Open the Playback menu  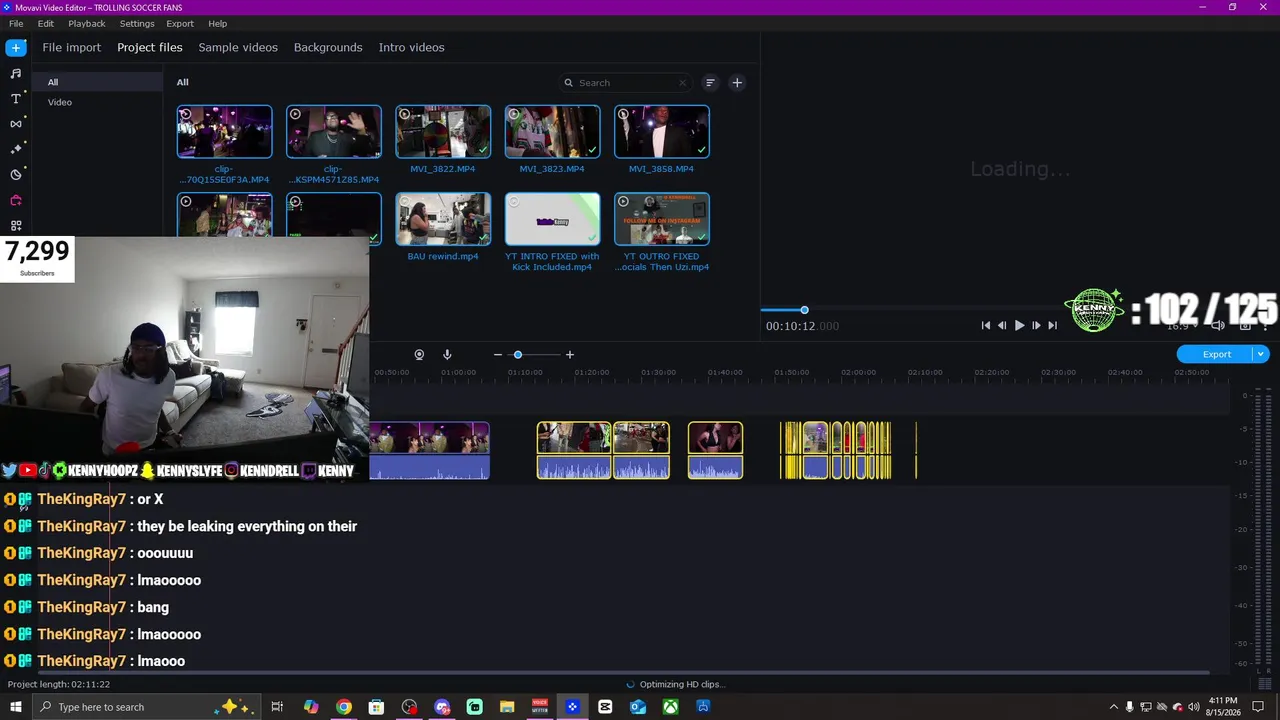(87, 23)
